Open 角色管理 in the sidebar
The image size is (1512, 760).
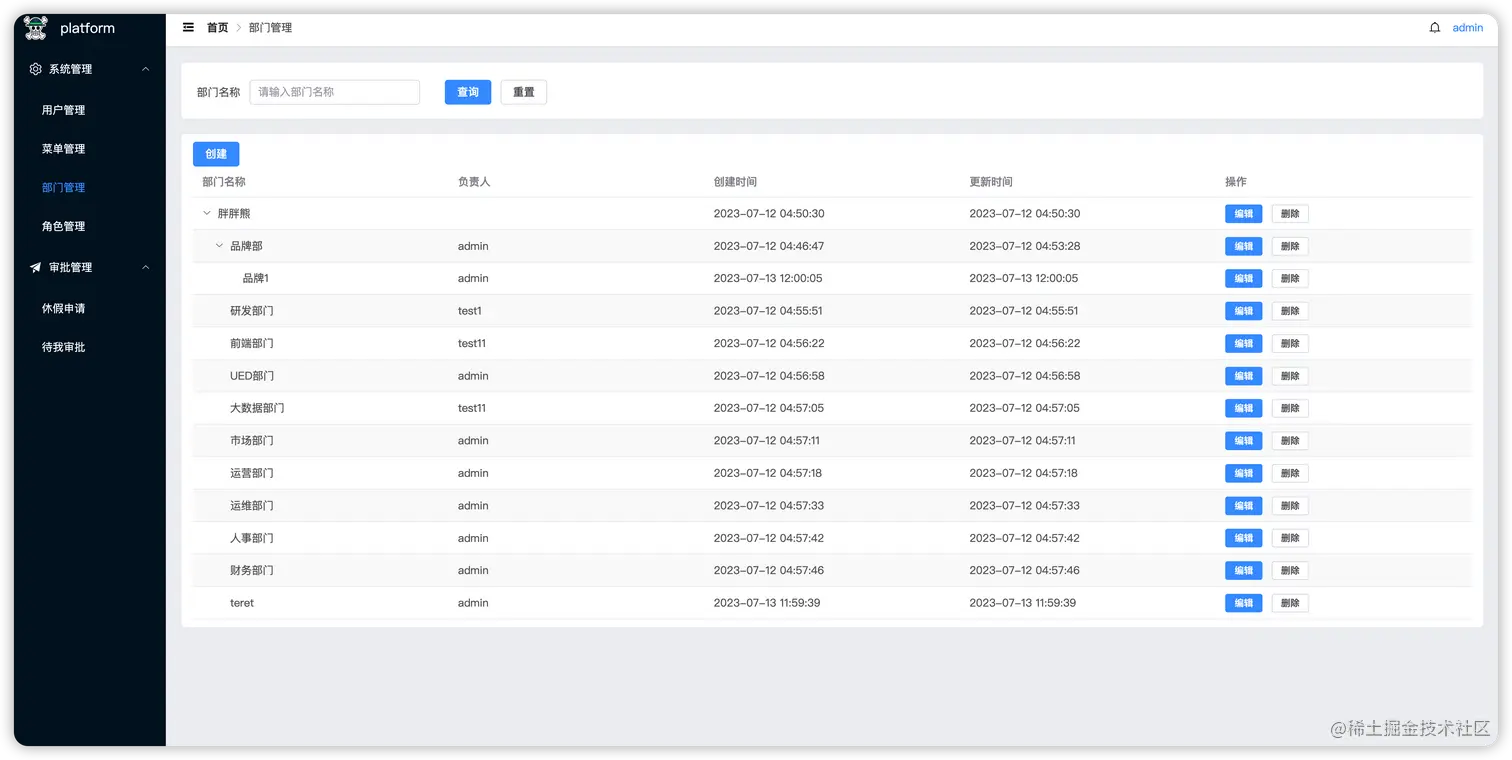(64, 226)
